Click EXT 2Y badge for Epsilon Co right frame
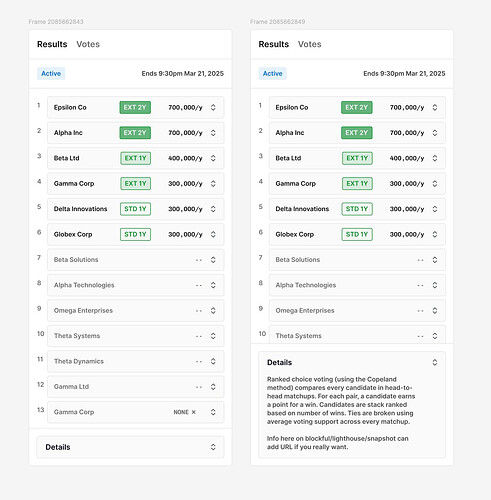The width and height of the screenshot is (491, 500). [x=357, y=107]
